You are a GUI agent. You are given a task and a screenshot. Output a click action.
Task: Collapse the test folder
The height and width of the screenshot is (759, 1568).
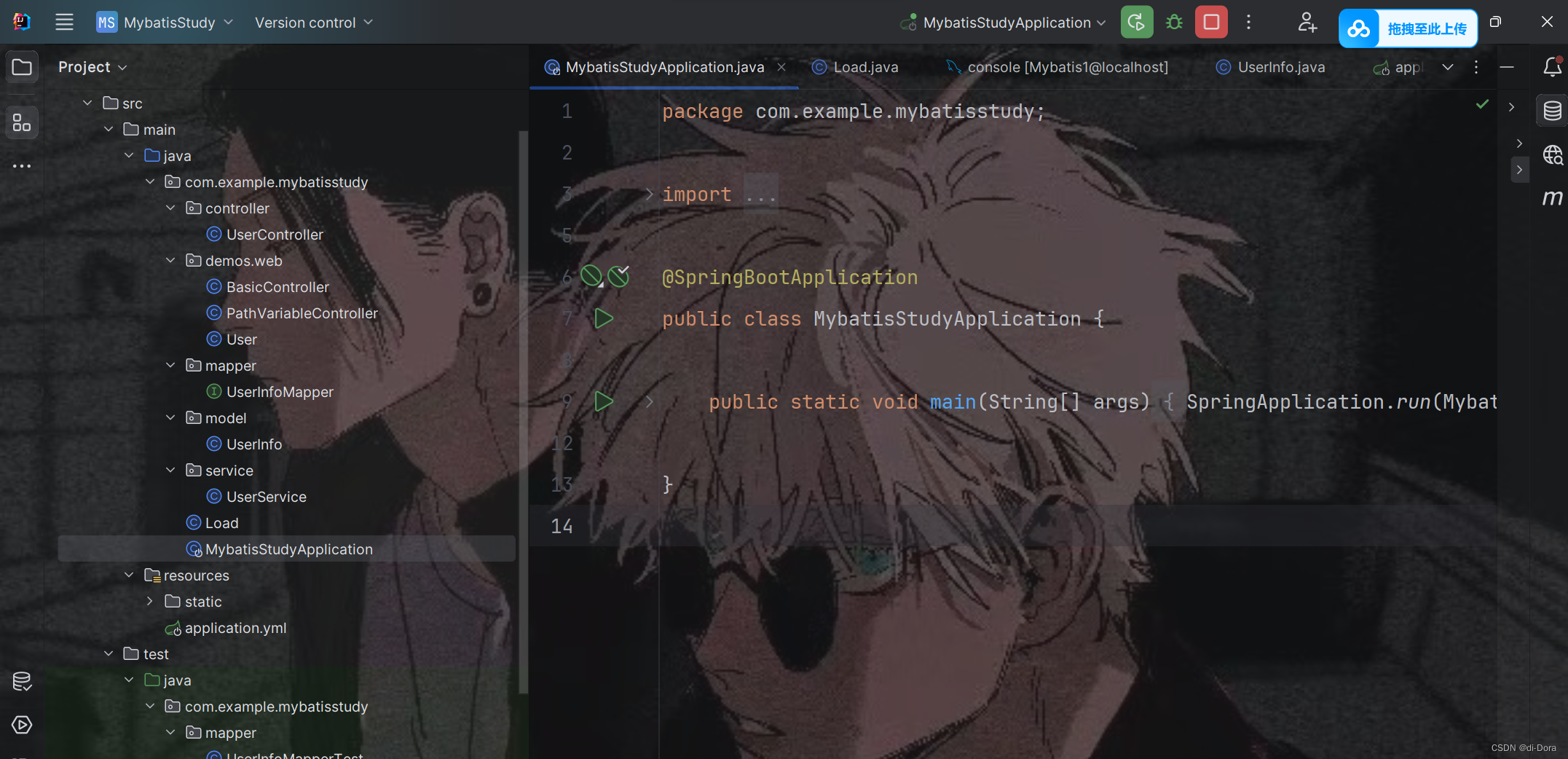point(109,653)
